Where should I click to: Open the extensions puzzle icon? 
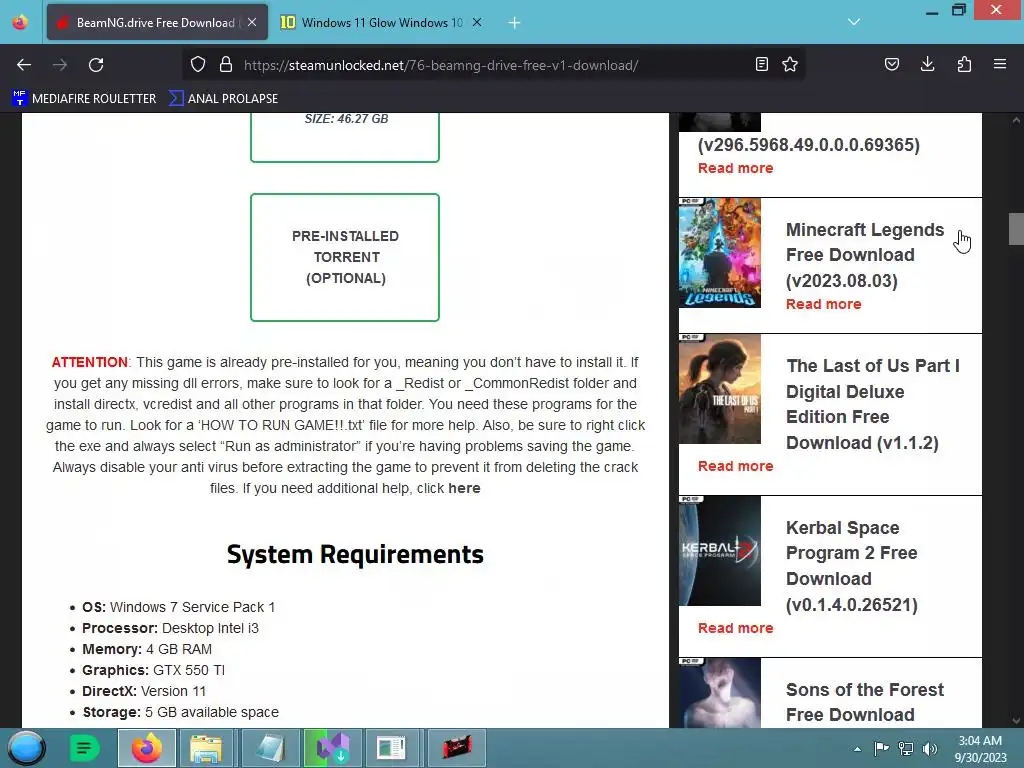[964, 65]
